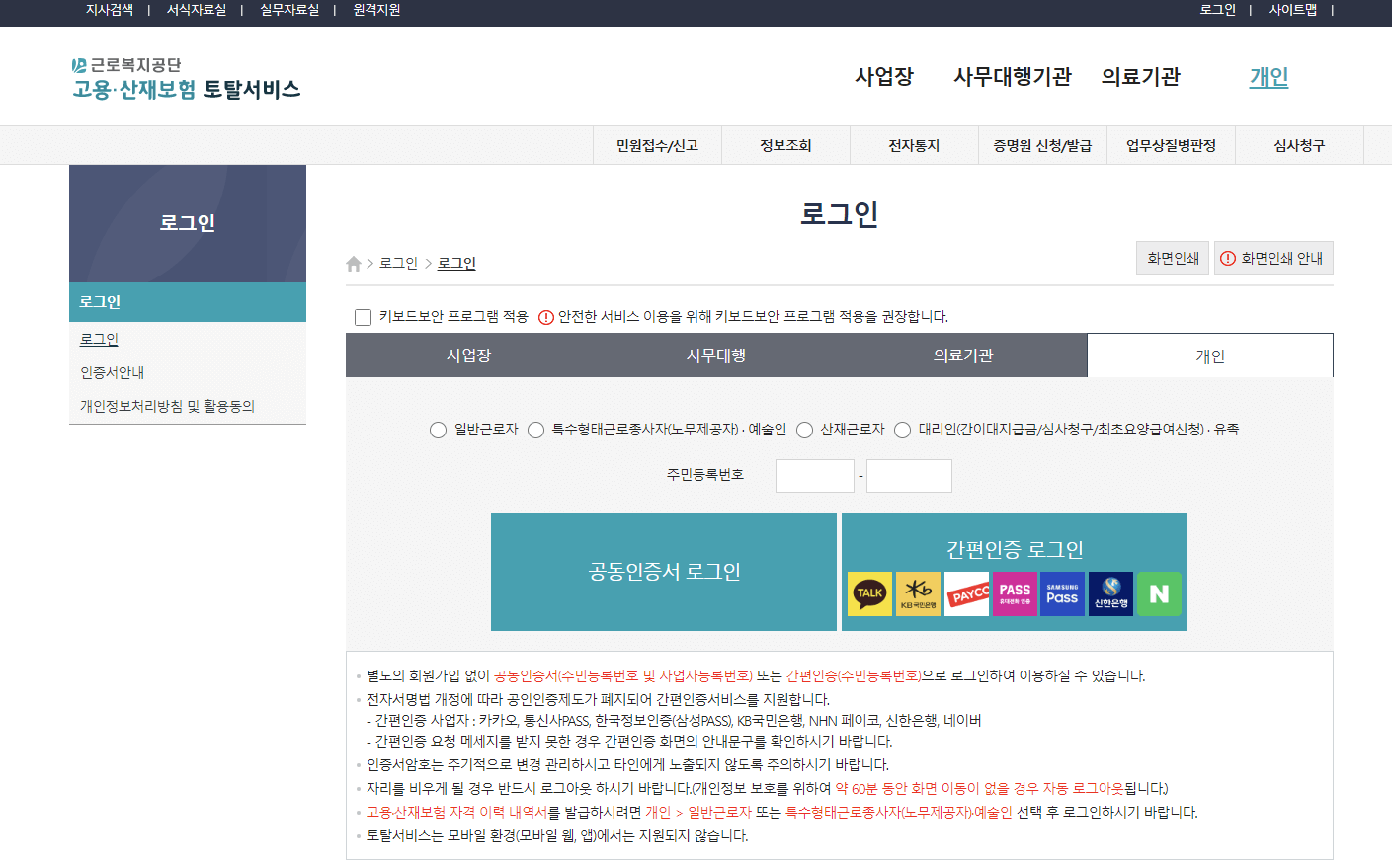1392x868 pixels.
Task: Open the 증명원 신청/발급 menu
Action: tap(1042, 144)
